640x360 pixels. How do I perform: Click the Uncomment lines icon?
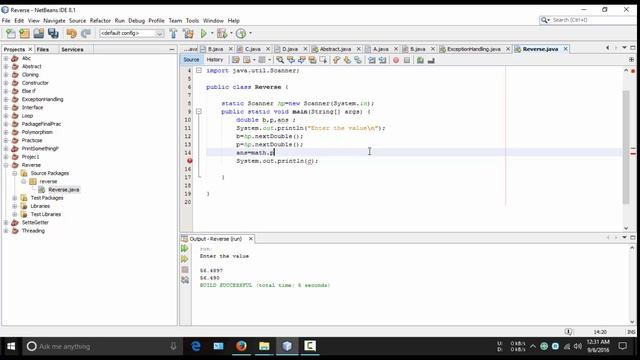tap(431, 60)
